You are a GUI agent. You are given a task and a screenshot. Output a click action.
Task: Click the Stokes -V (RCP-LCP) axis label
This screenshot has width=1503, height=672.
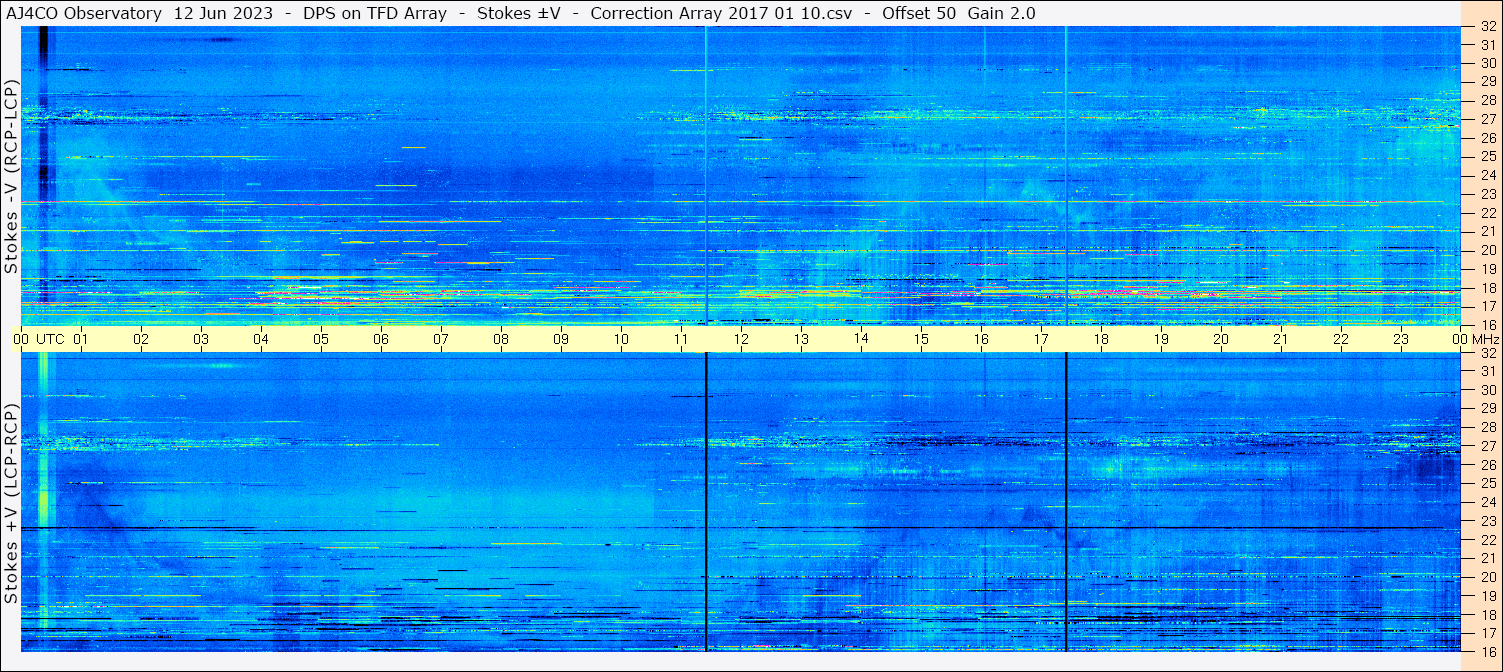coord(11,176)
